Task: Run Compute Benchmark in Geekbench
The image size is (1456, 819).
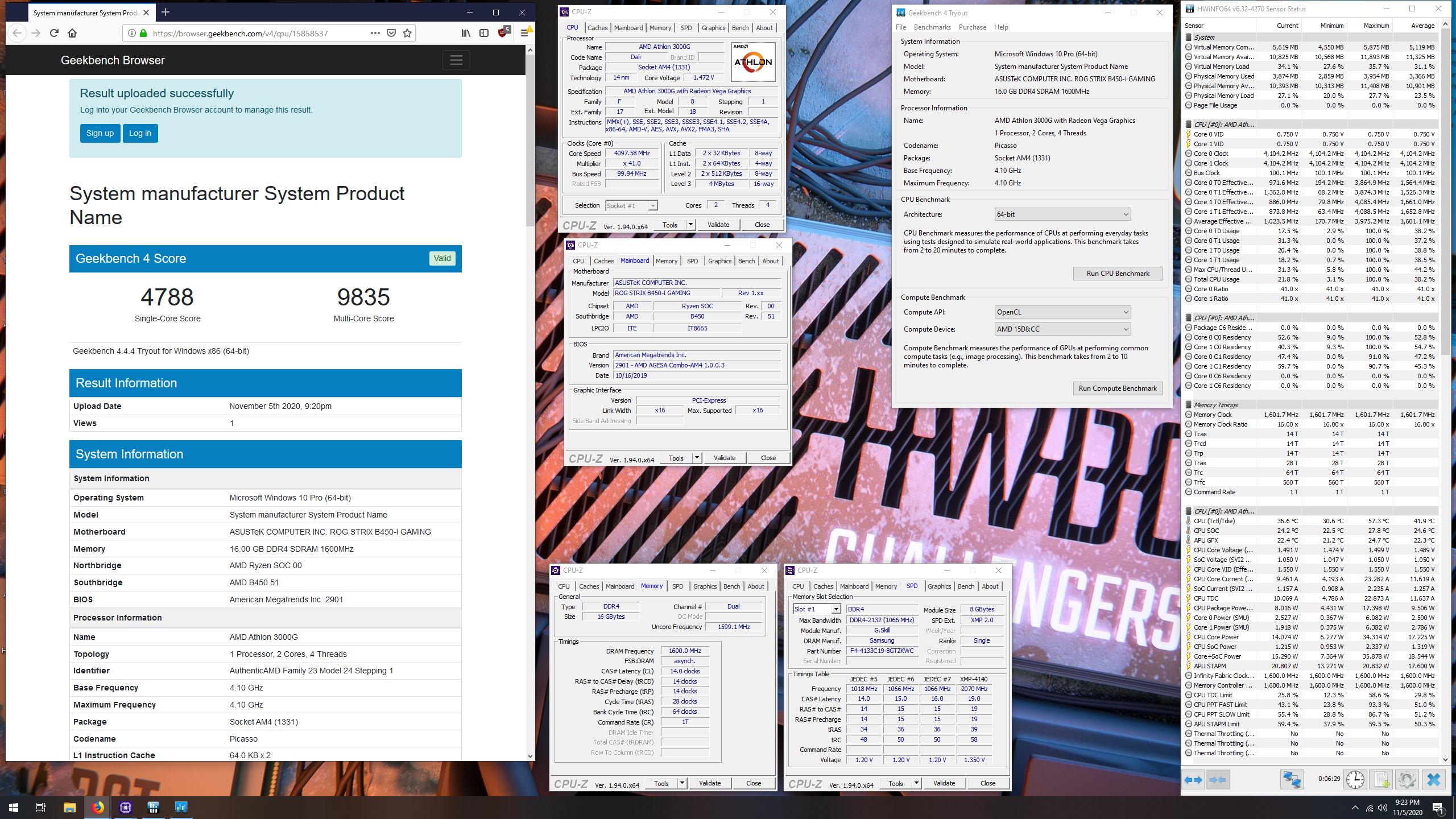Action: tap(1118, 388)
